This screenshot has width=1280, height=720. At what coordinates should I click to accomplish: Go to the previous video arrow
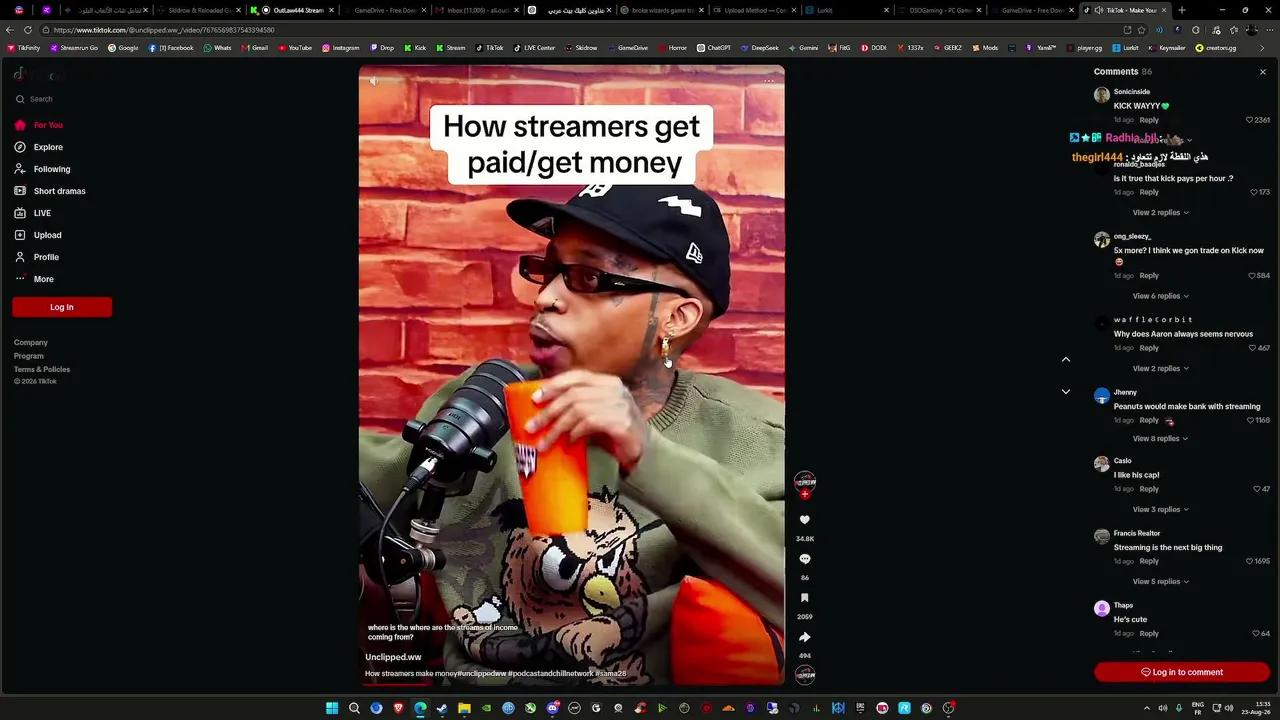pos(1066,359)
